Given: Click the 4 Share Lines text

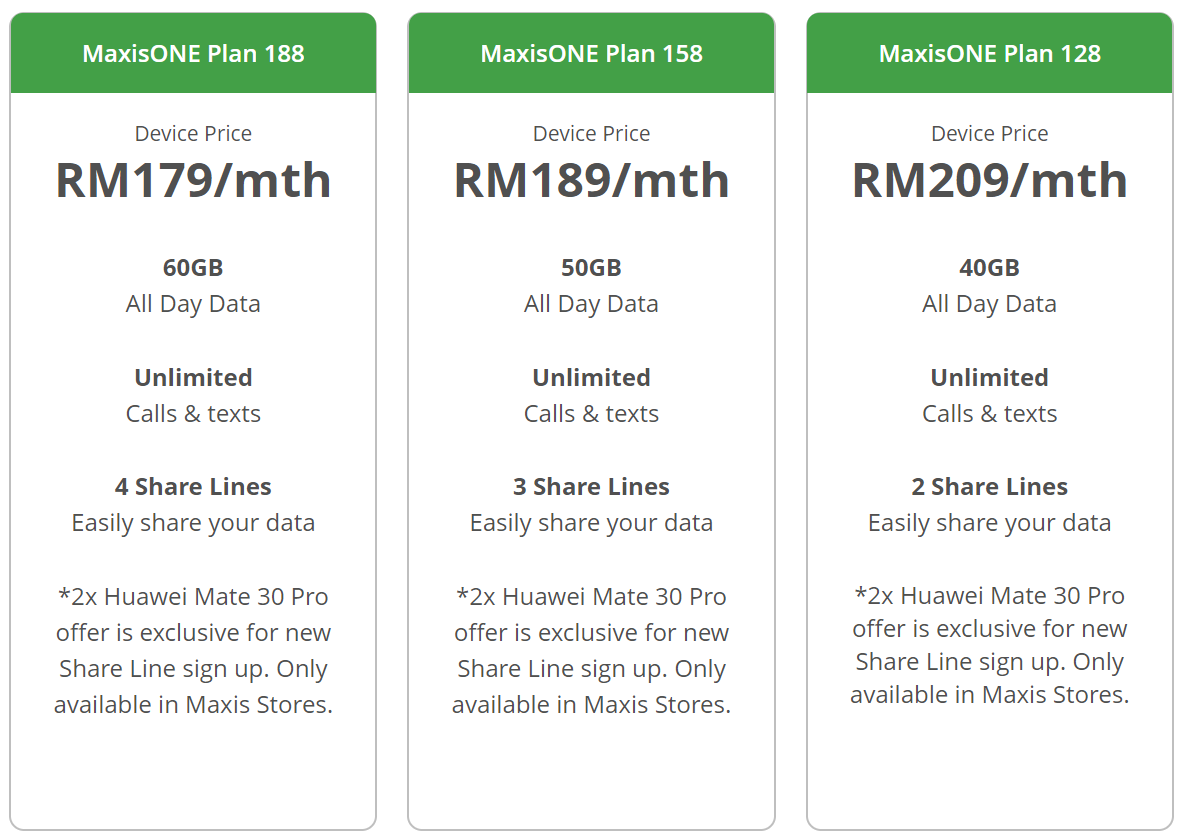Looking at the screenshot, I should [193, 487].
